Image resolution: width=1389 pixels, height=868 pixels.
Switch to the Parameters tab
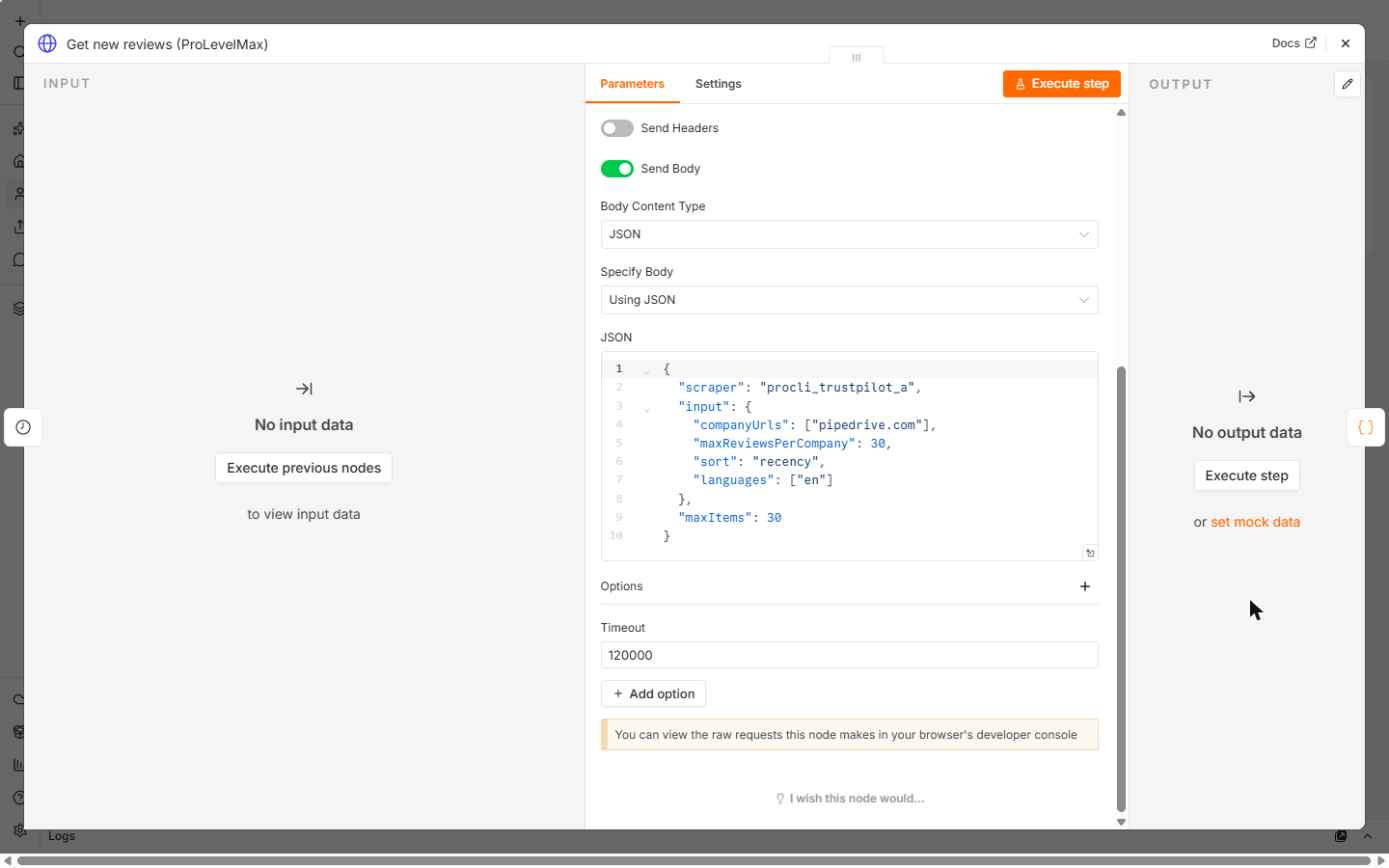pos(632,84)
